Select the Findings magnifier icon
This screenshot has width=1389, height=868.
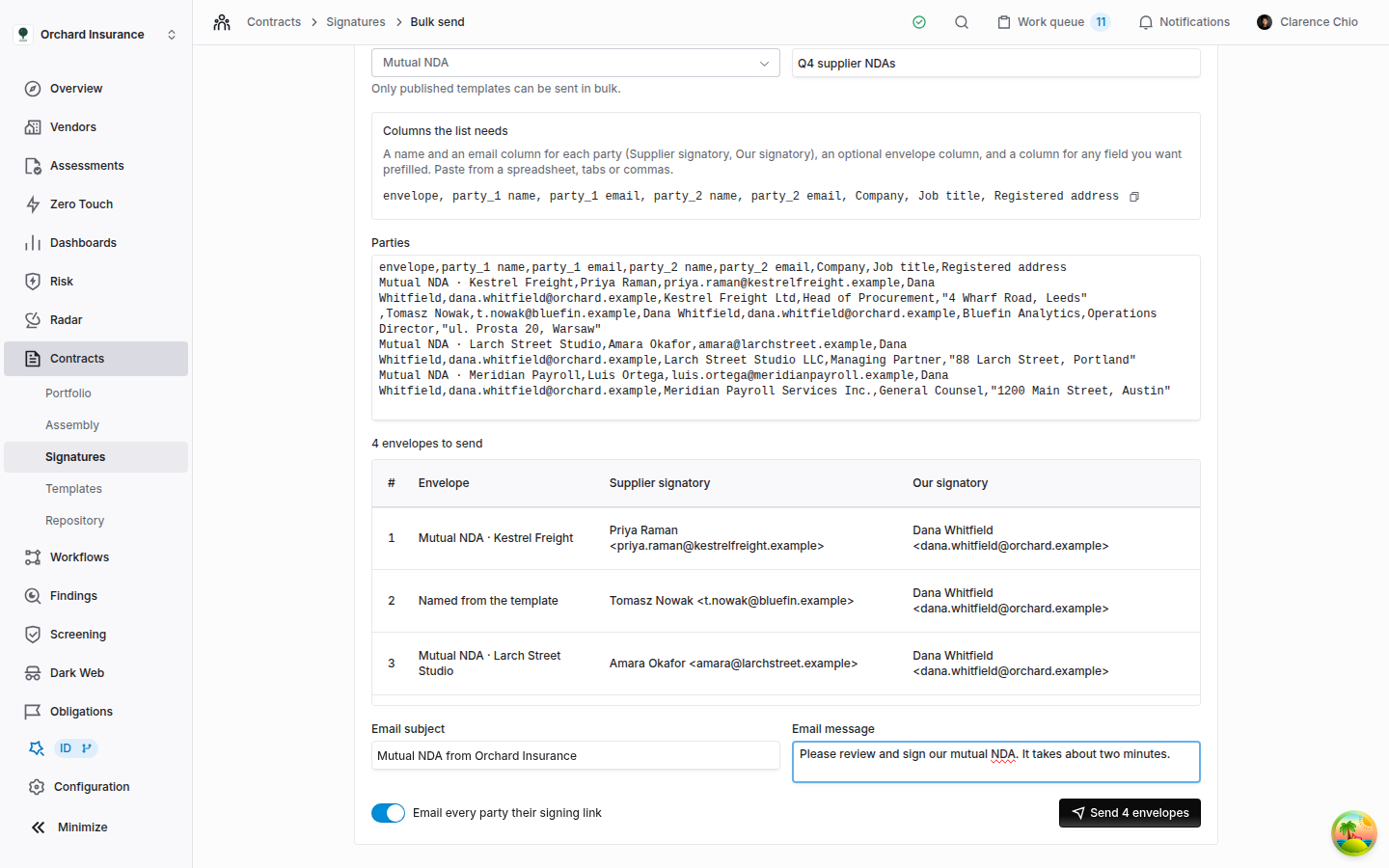tap(33, 596)
